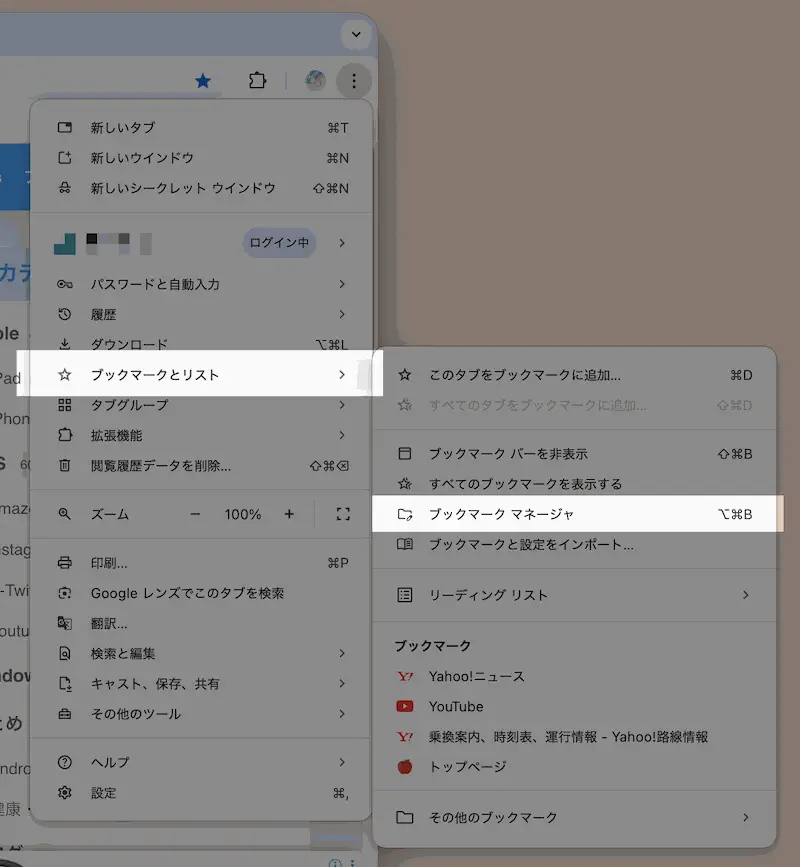Click the bookmark star in the address bar
This screenshot has height=867, width=800.
click(x=203, y=81)
